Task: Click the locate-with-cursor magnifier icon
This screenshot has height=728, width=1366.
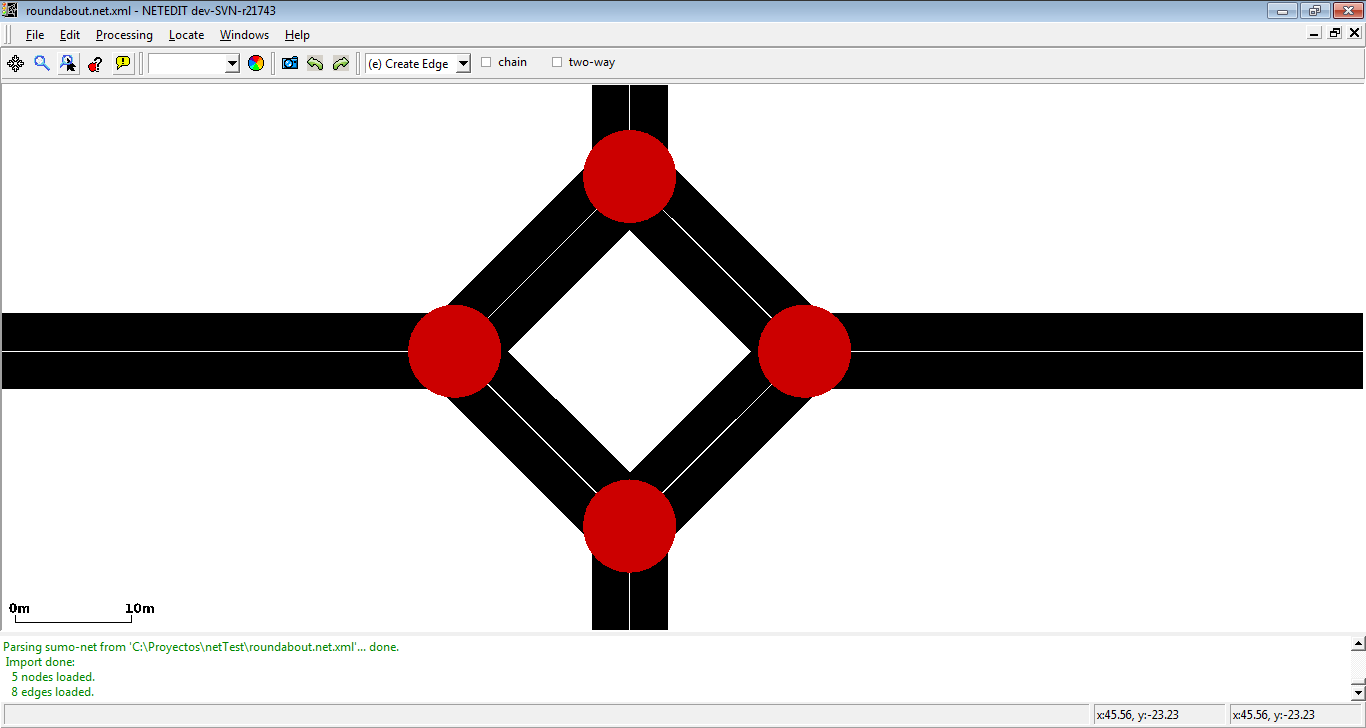Action: point(68,63)
